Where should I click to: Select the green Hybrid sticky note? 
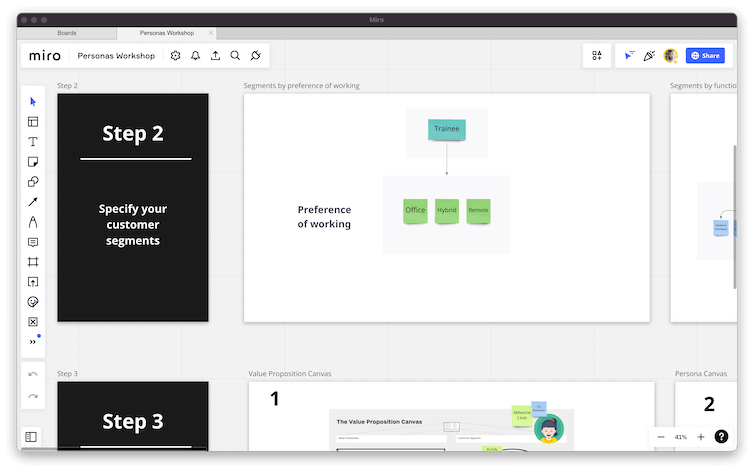(447, 210)
